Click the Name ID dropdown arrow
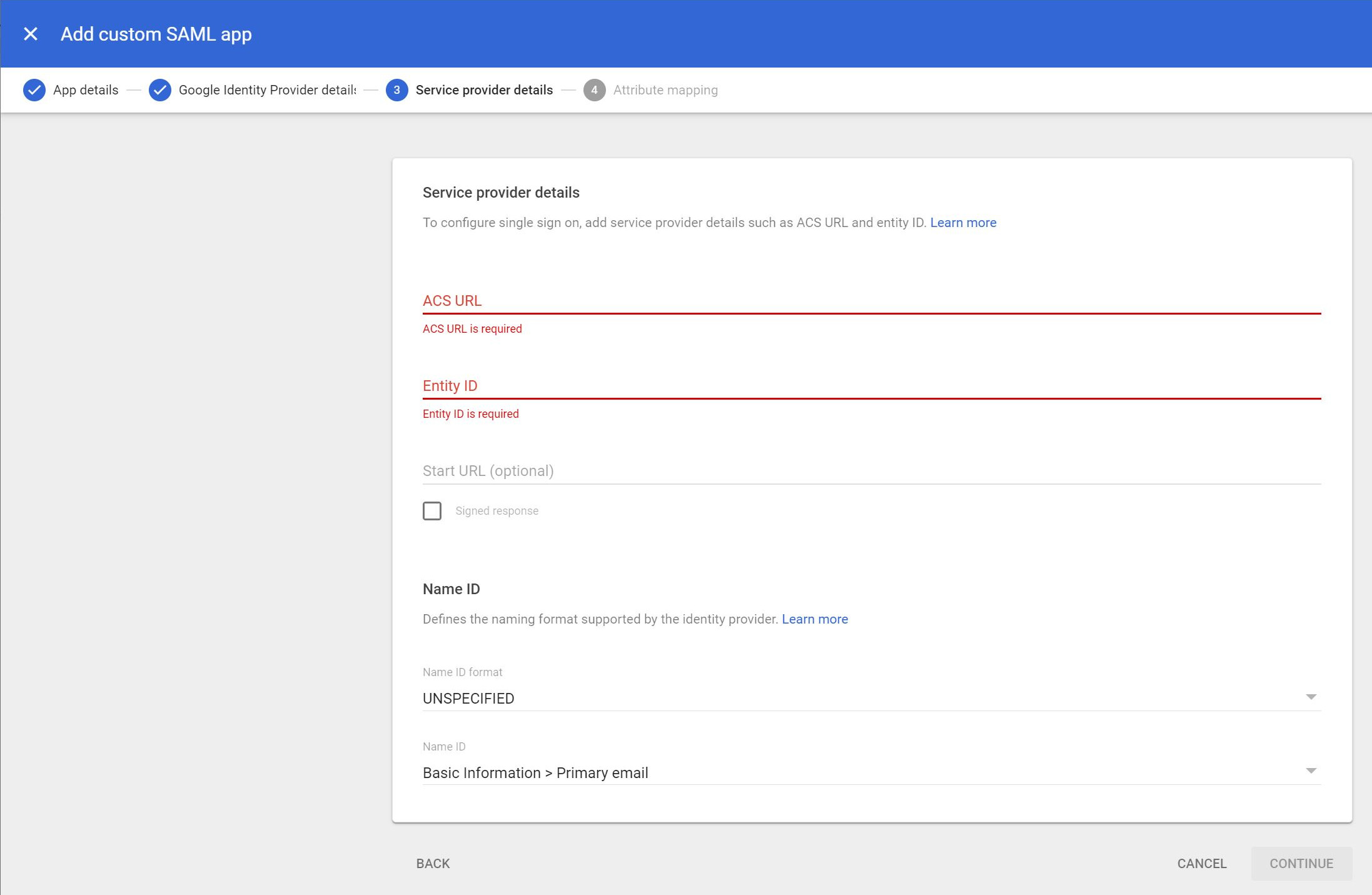The width and height of the screenshot is (1372, 895). click(x=1309, y=771)
